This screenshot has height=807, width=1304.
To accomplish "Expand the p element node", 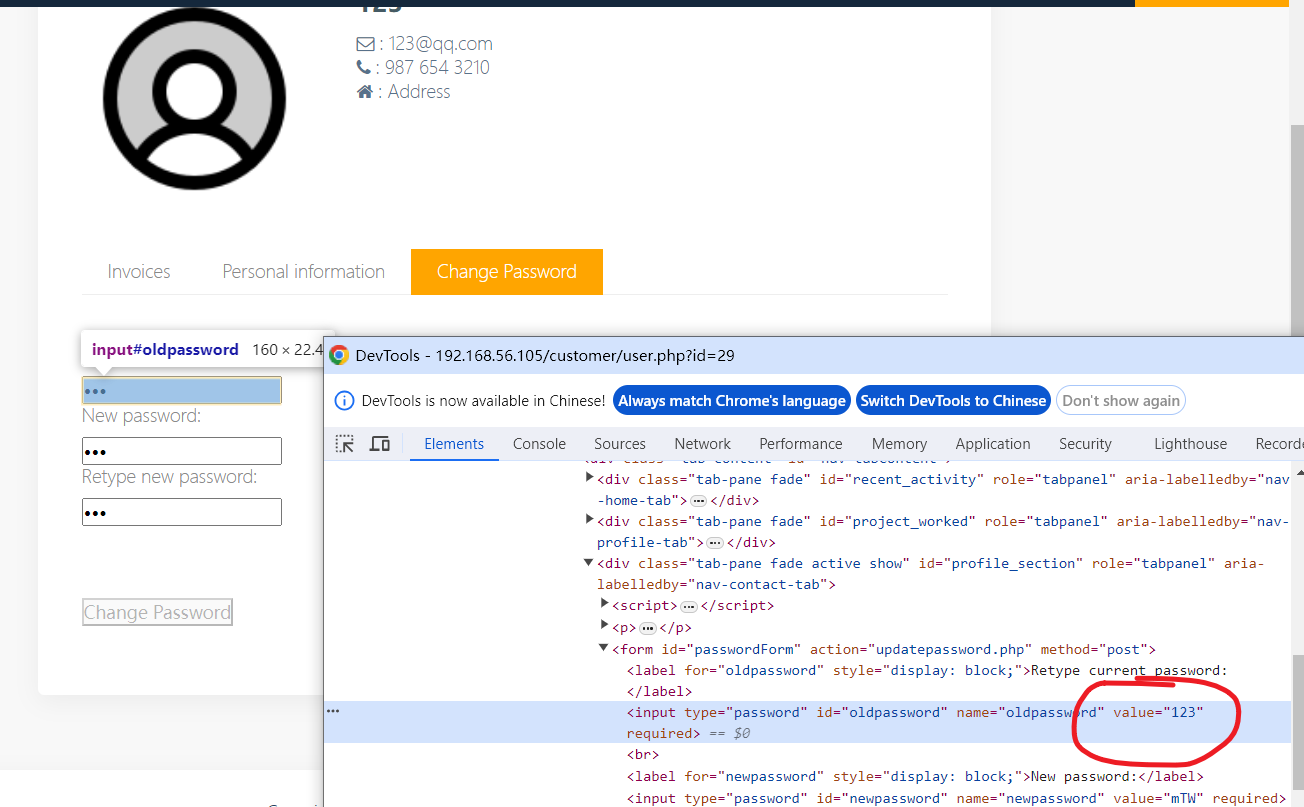I will [604, 627].
